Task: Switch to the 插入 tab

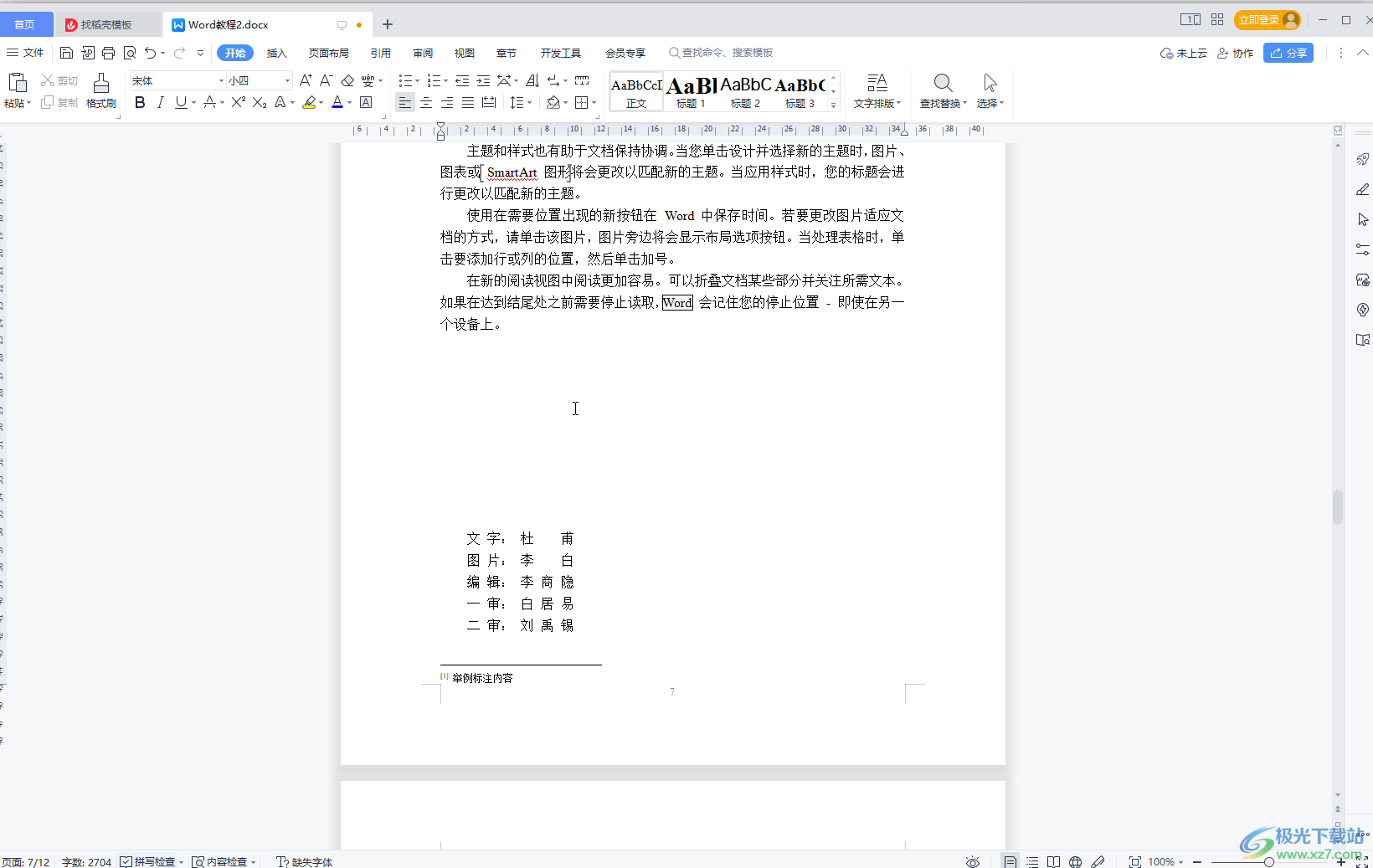Action: pyautogui.click(x=276, y=53)
